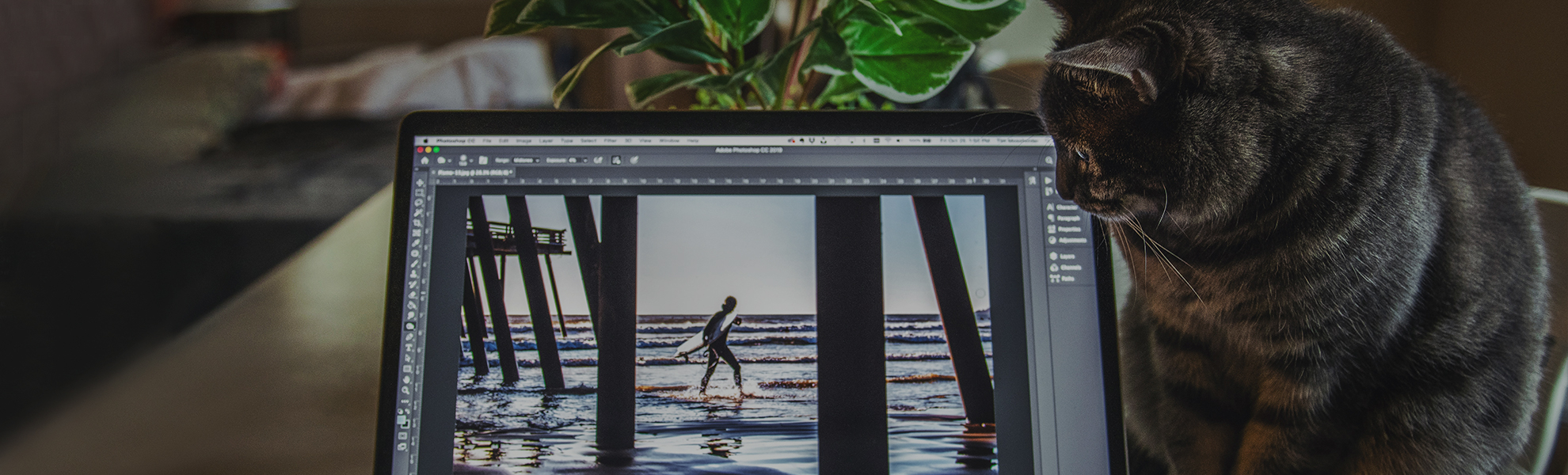Enable airbrush-style build-up icon
Screen dimensions: 1568x475
click(x=598, y=160)
